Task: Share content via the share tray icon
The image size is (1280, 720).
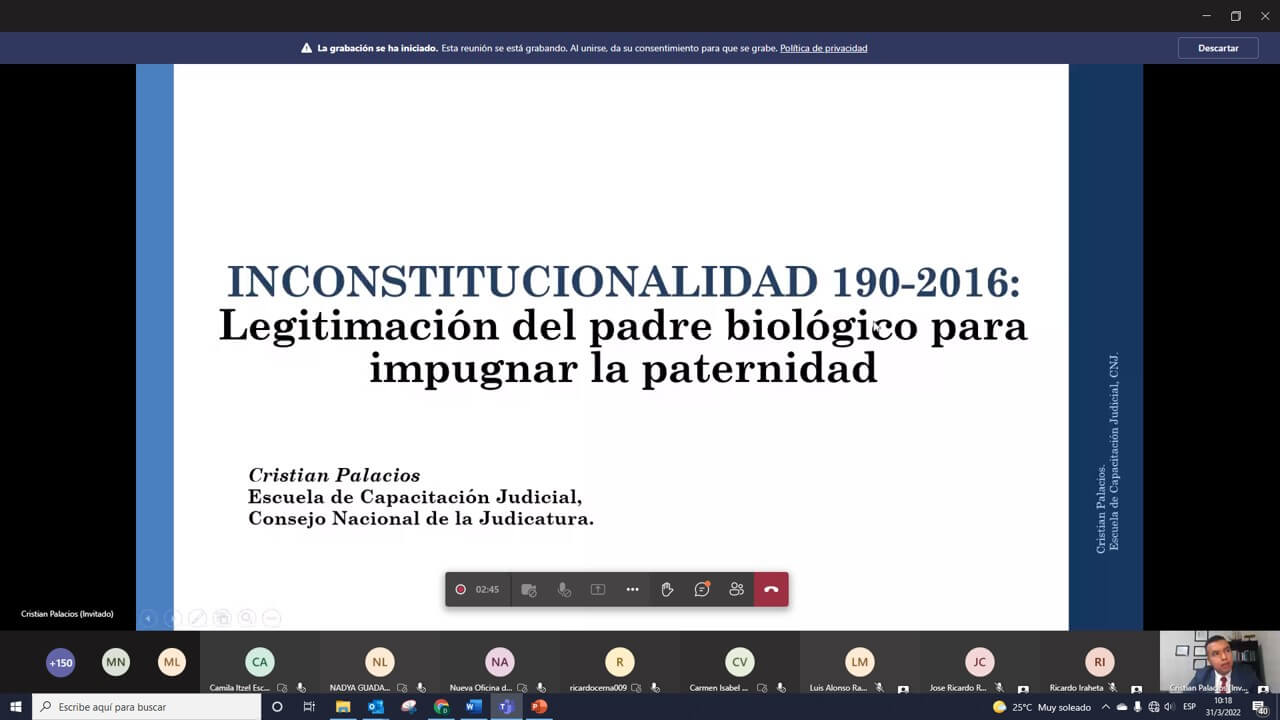Action: [x=598, y=590]
